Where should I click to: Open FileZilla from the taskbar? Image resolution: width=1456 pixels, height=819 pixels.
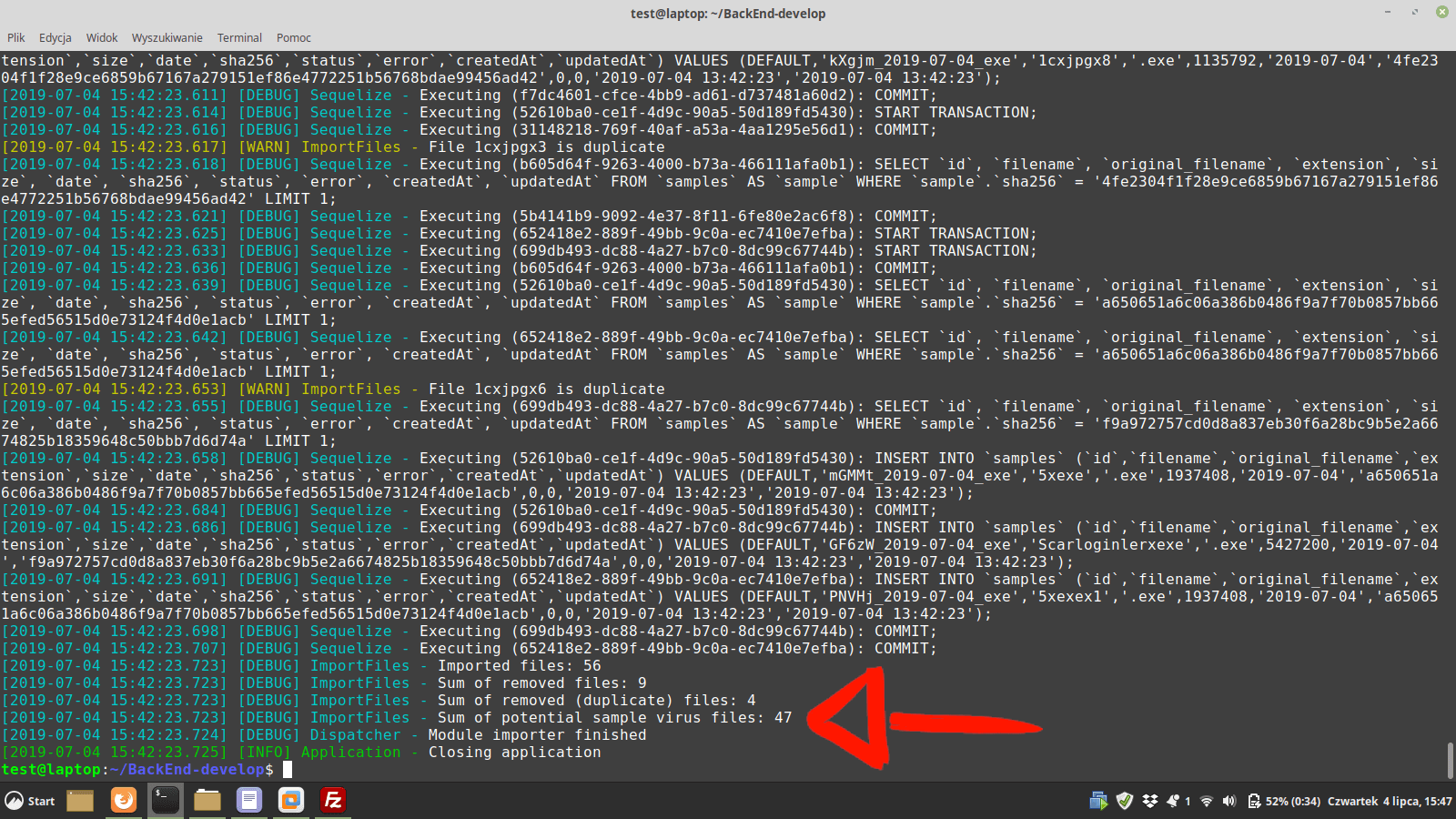(x=333, y=801)
